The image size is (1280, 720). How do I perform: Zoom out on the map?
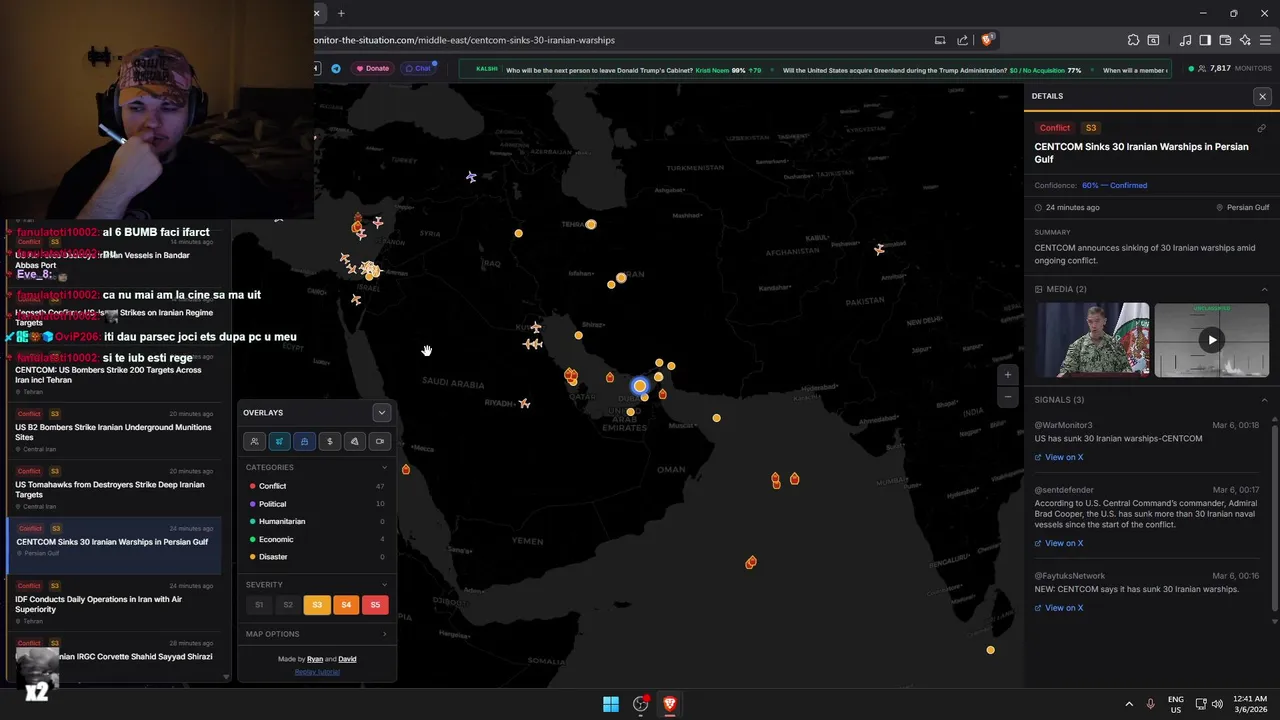click(1007, 397)
